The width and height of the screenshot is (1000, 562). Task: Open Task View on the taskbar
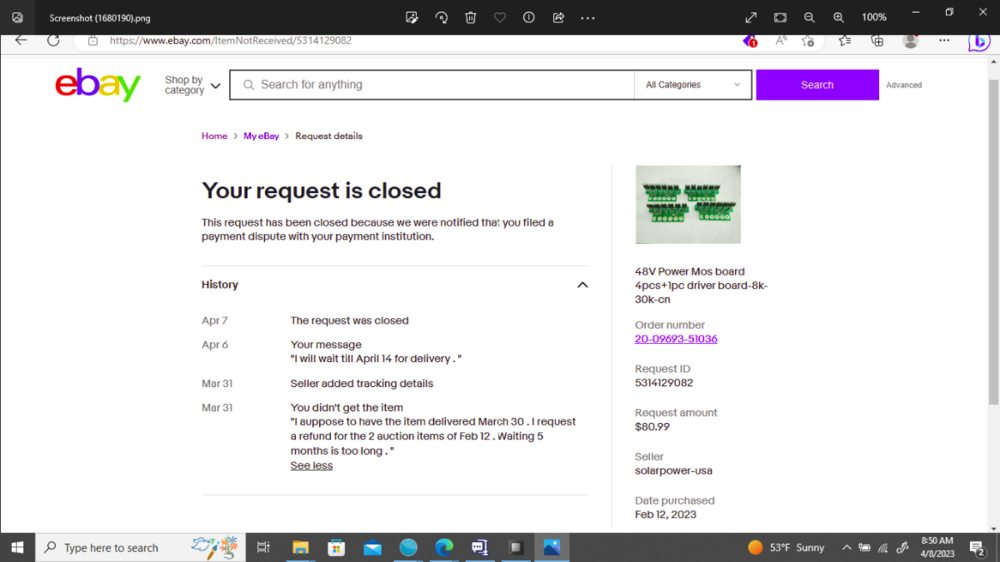[263, 547]
